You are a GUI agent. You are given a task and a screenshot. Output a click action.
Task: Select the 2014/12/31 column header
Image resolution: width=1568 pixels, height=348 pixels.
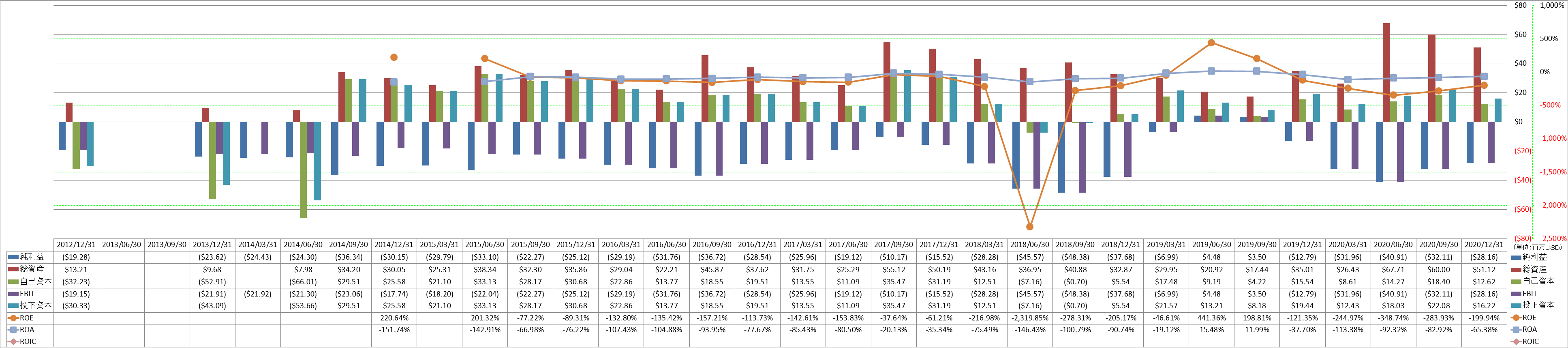click(x=394, y=245)
